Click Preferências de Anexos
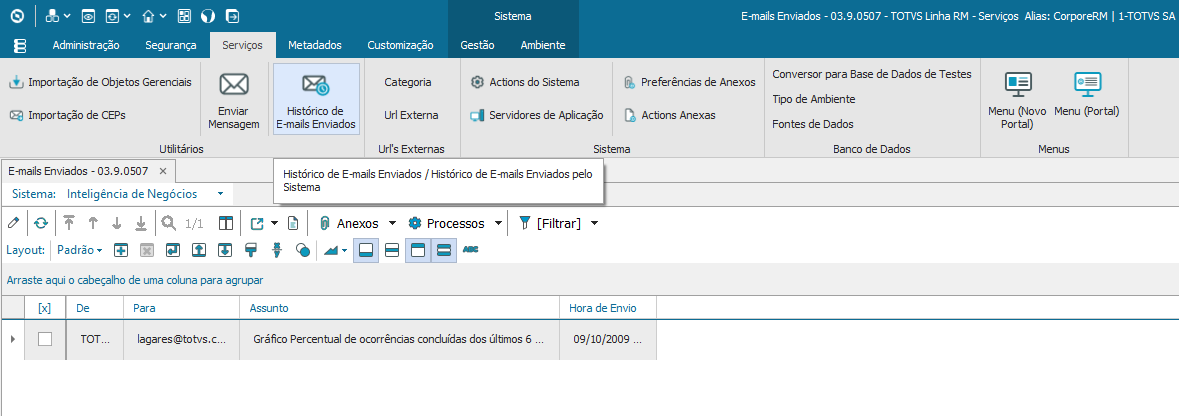Screen dimensions: 1179x416 [x=690, y=82]
